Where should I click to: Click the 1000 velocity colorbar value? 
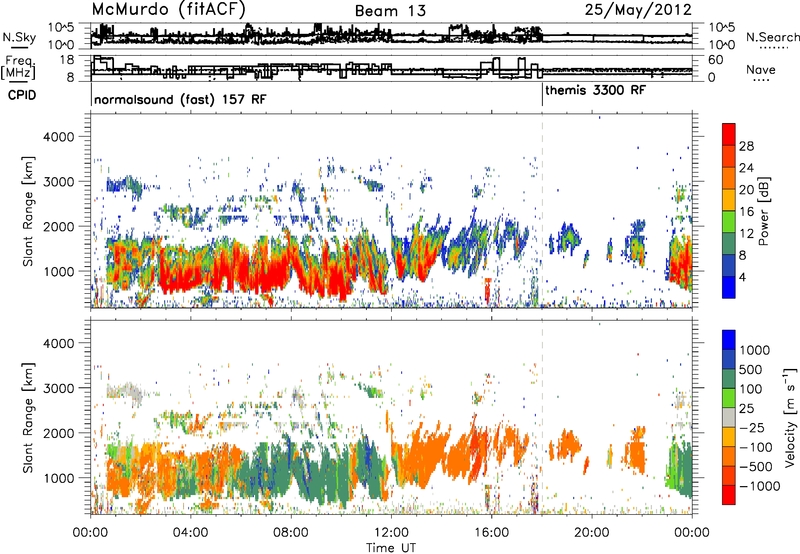click(x=755, y=350)
